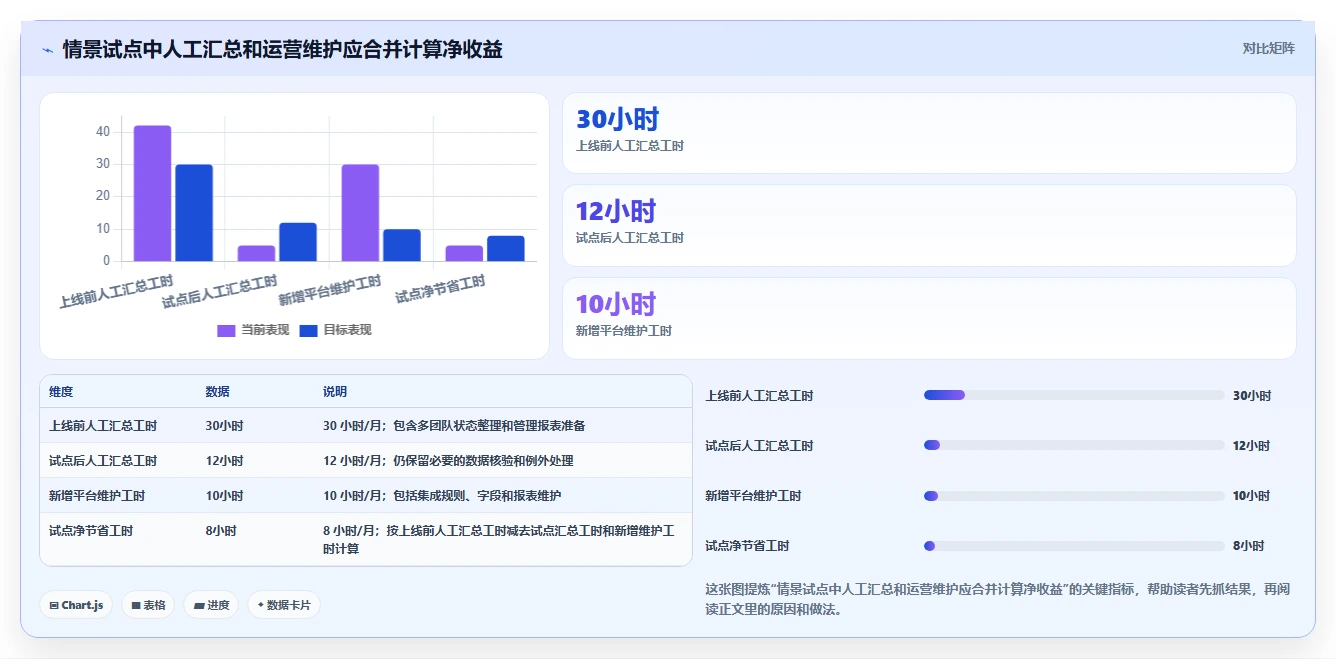Viewport: 1336px width, 659px height.
Task: Click the blue bar for 试点后人工汇总工时
Action: [x=298, y=242]
